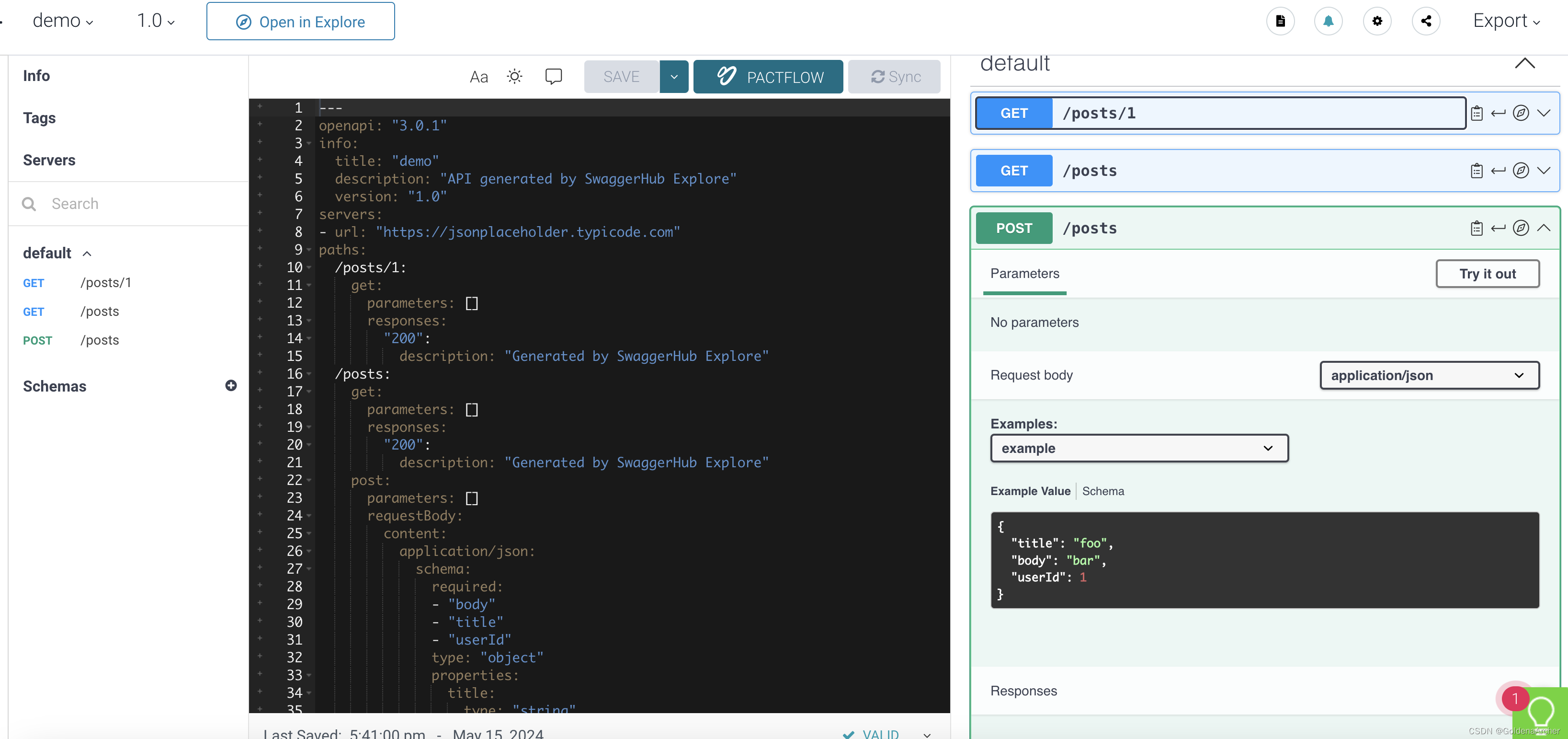Change editor font size with Aa icon
The width and height of the screenshot is (1568, 739).
[x=478, y=77]
